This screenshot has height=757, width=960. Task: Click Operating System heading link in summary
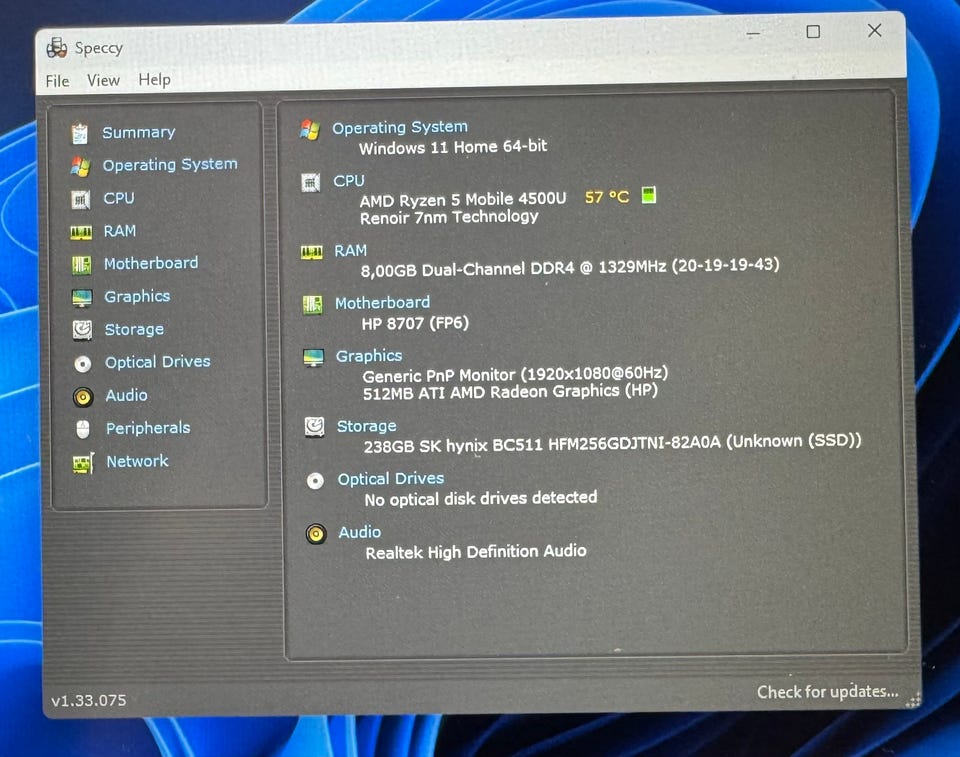tap(400, 127)
